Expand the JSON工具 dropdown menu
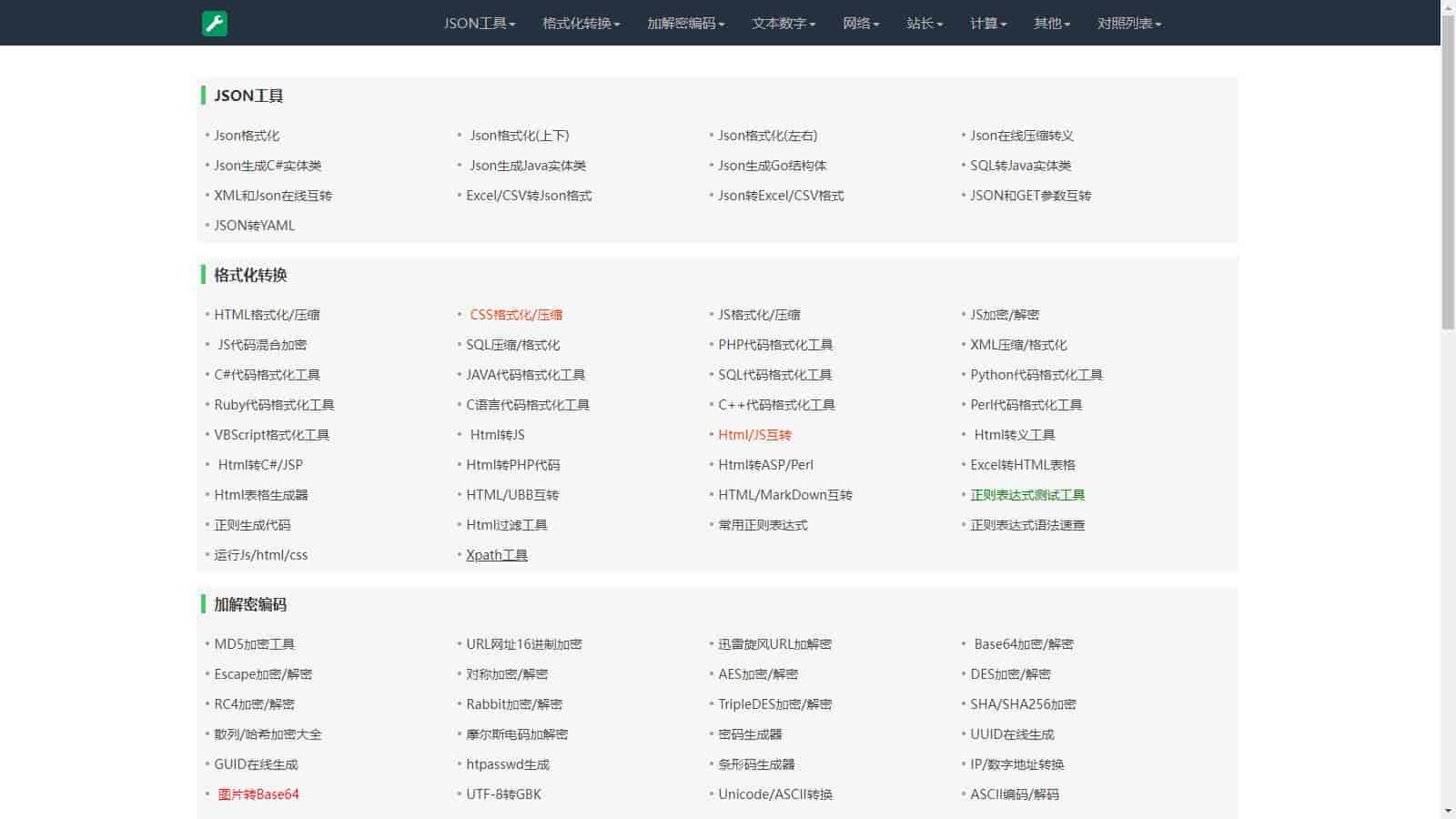The image size is (1456, 819). [x=479, y=24]
